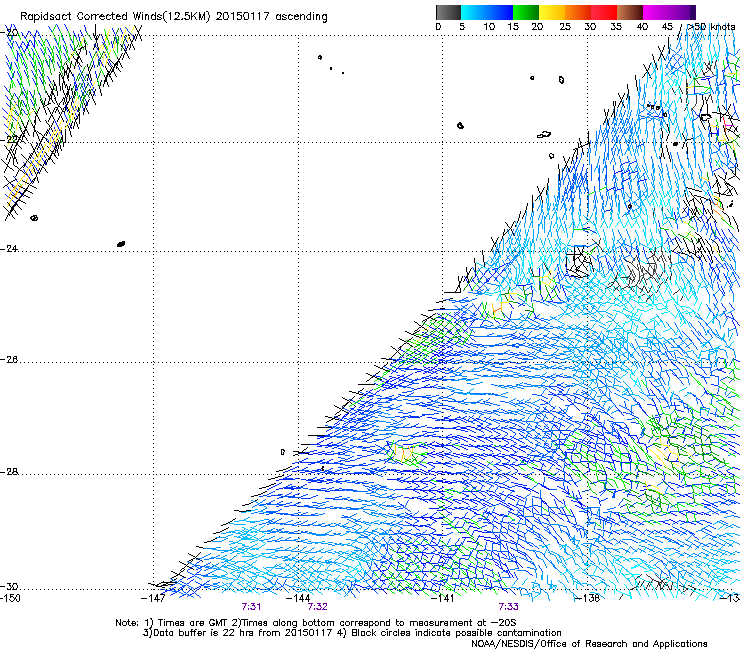The width and height of the screenshot is (740, 650).
Task: Click the longitude label '-144'
Action: (x=298, y=598)
